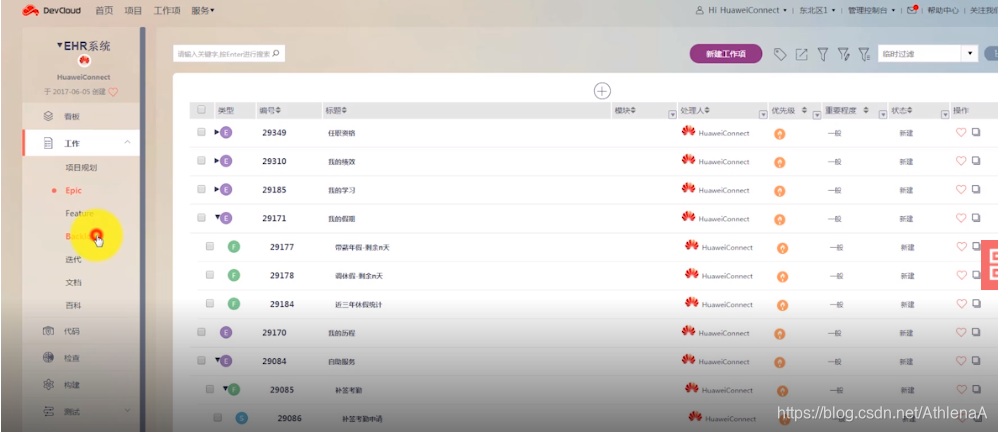
Task: Expand epic 29349 任职资格
Action: point(216,132)
